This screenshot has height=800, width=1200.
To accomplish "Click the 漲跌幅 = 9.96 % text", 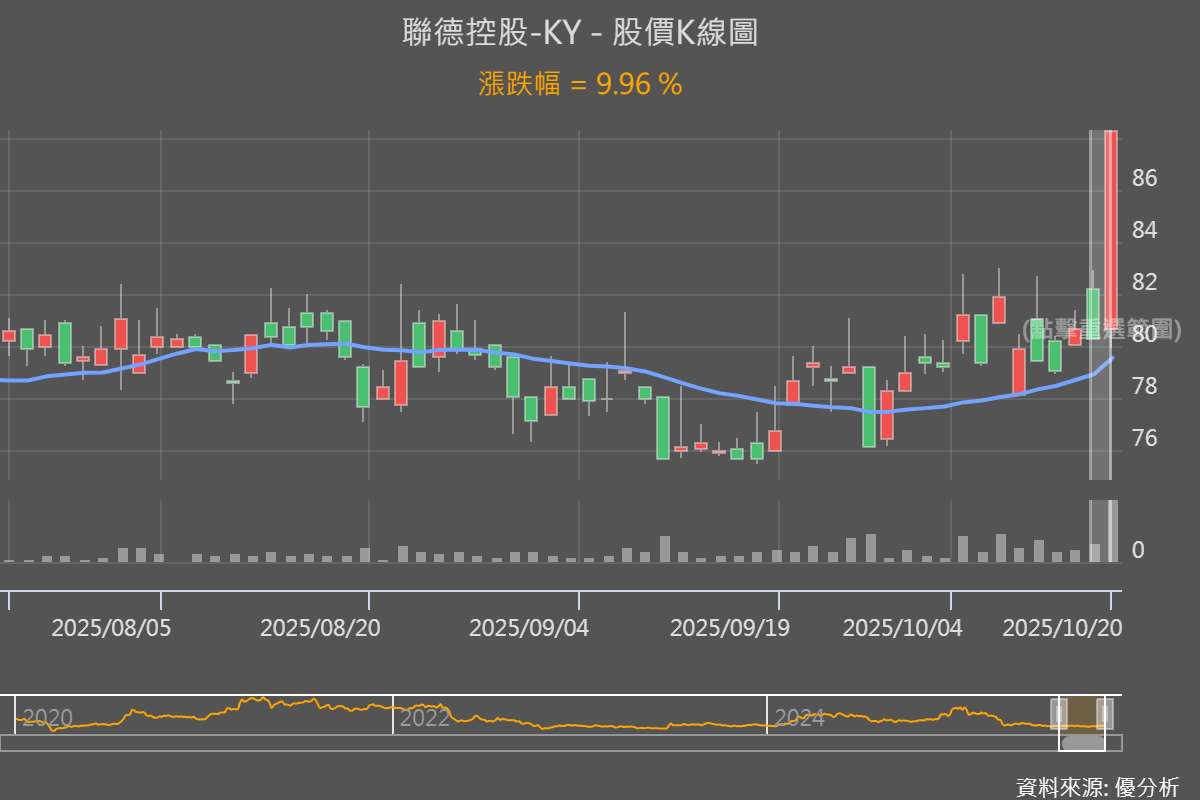I will click(x=580, y=84).
